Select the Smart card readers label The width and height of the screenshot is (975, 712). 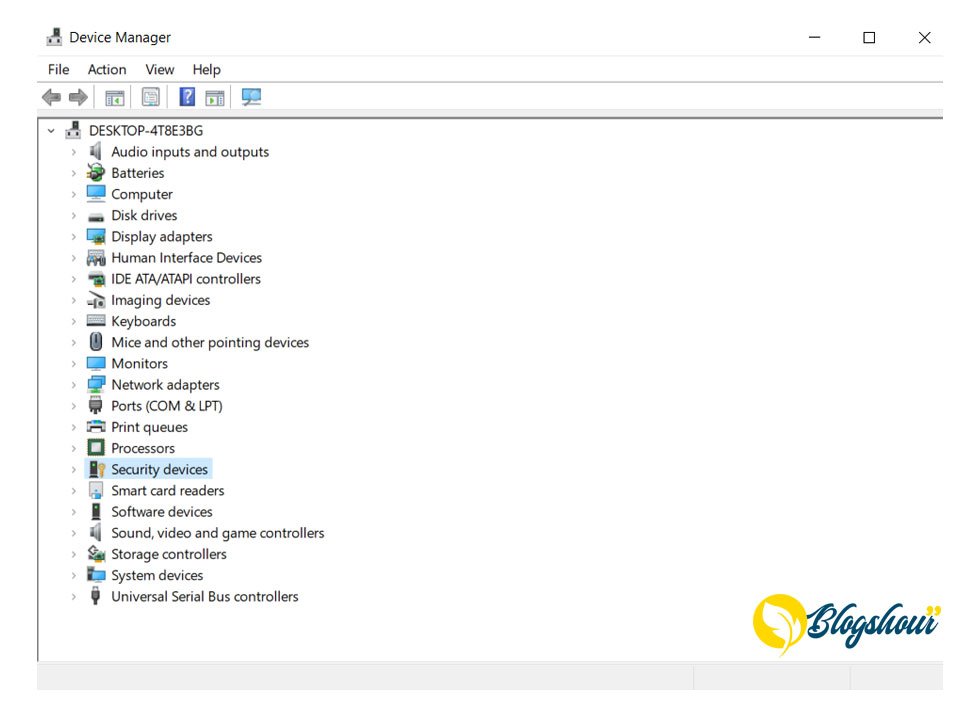tap(168, 491)
